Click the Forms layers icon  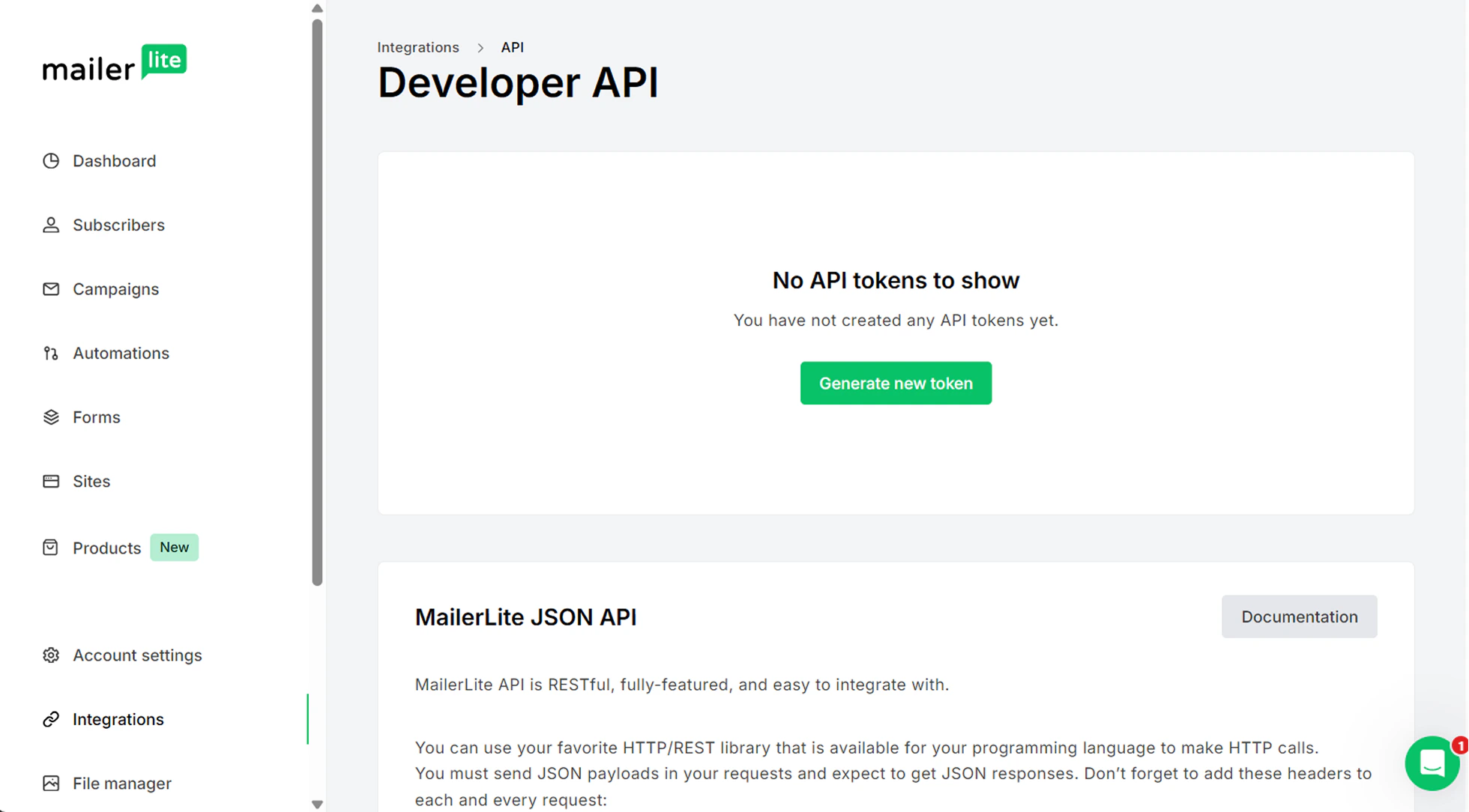click(x=51, y=417)
